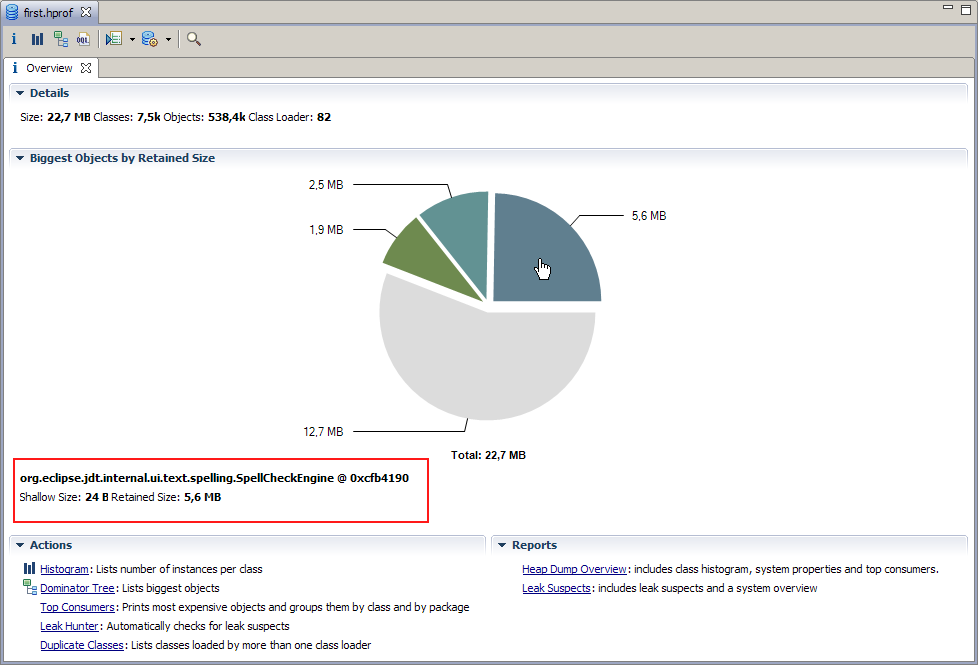Click the 2,5 MB pie label
Viewport: 978px width, 665px height.
[x=326, y=185]
